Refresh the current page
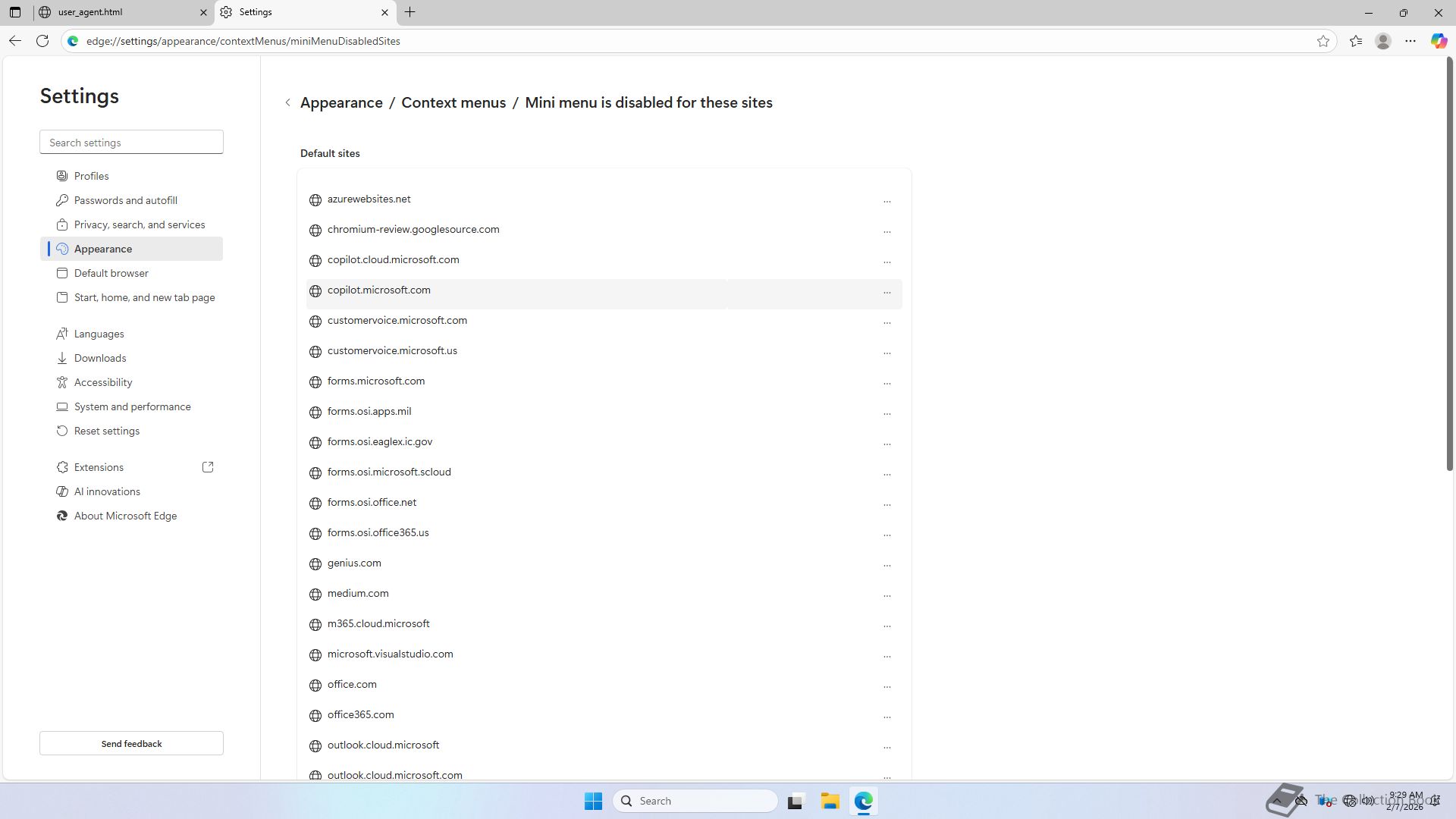The width and height of the screenshot is (1456, 819). click(x=42, y=41)
